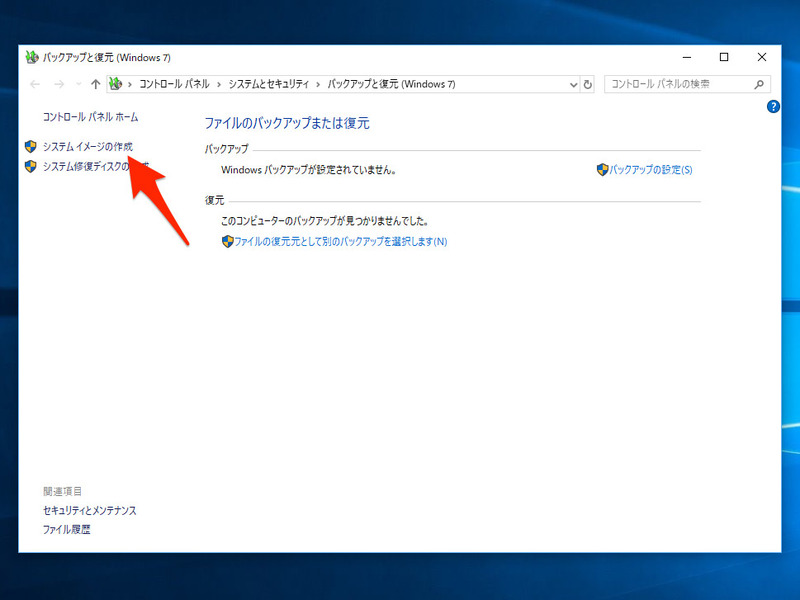Open セキュリティとメンテナンス related item

coord(90,511)
